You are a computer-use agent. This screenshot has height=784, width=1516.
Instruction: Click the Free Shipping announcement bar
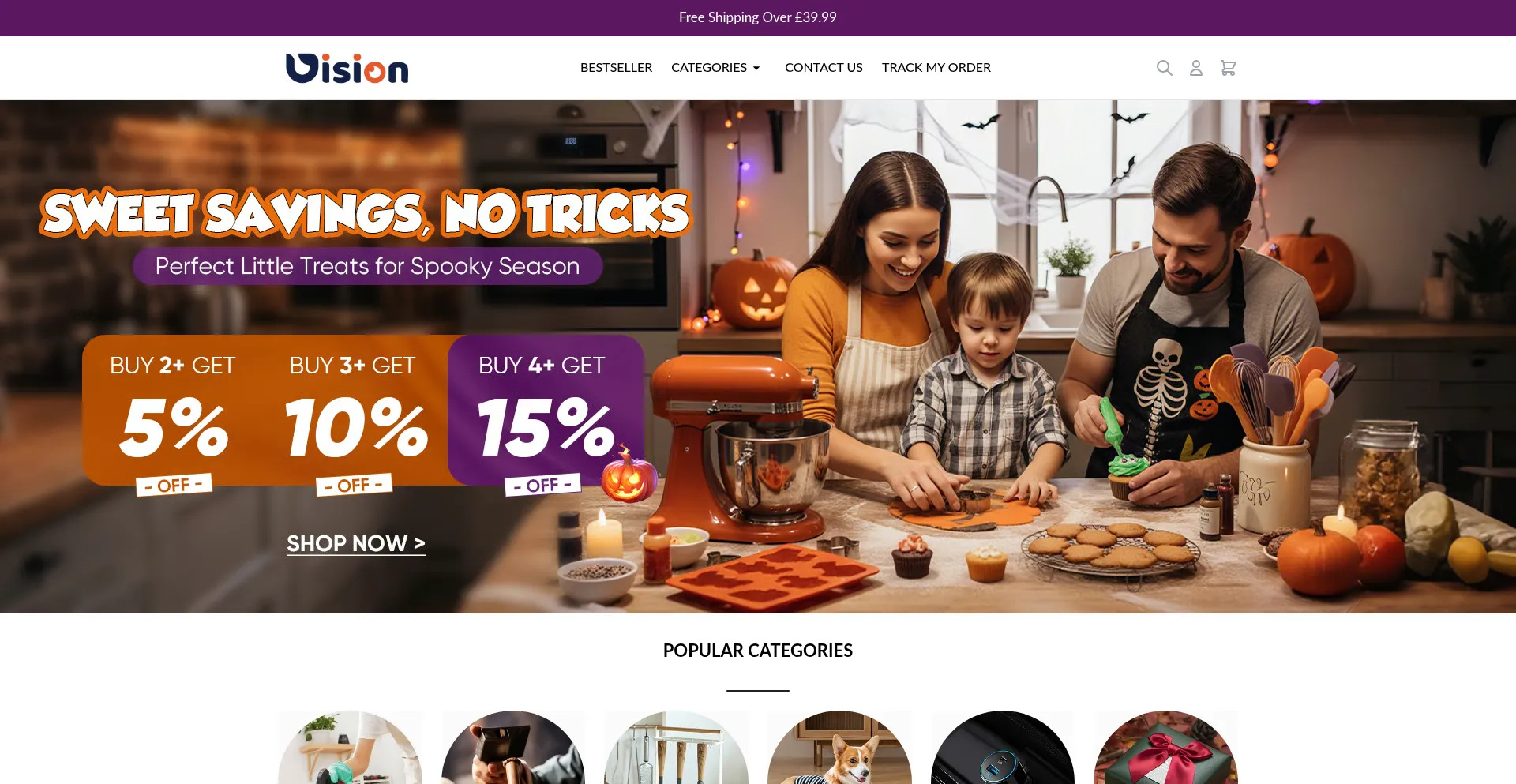coord(758,17)
